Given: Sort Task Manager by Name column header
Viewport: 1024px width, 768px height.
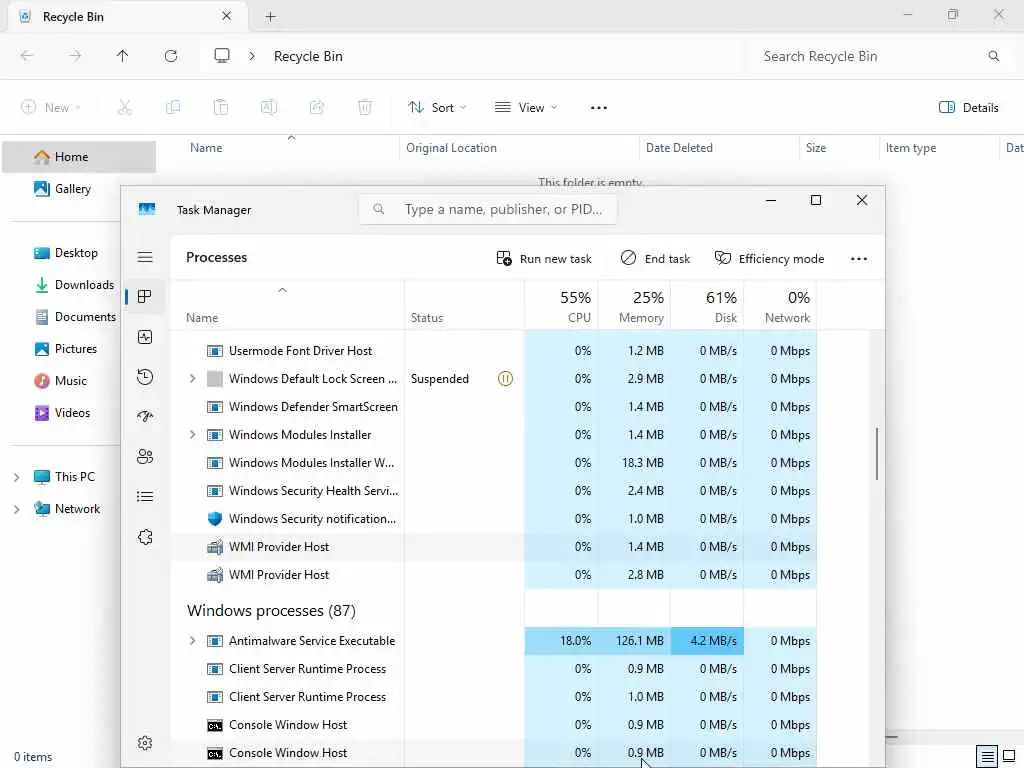Looking at the screenshot, I should [287, 307].
